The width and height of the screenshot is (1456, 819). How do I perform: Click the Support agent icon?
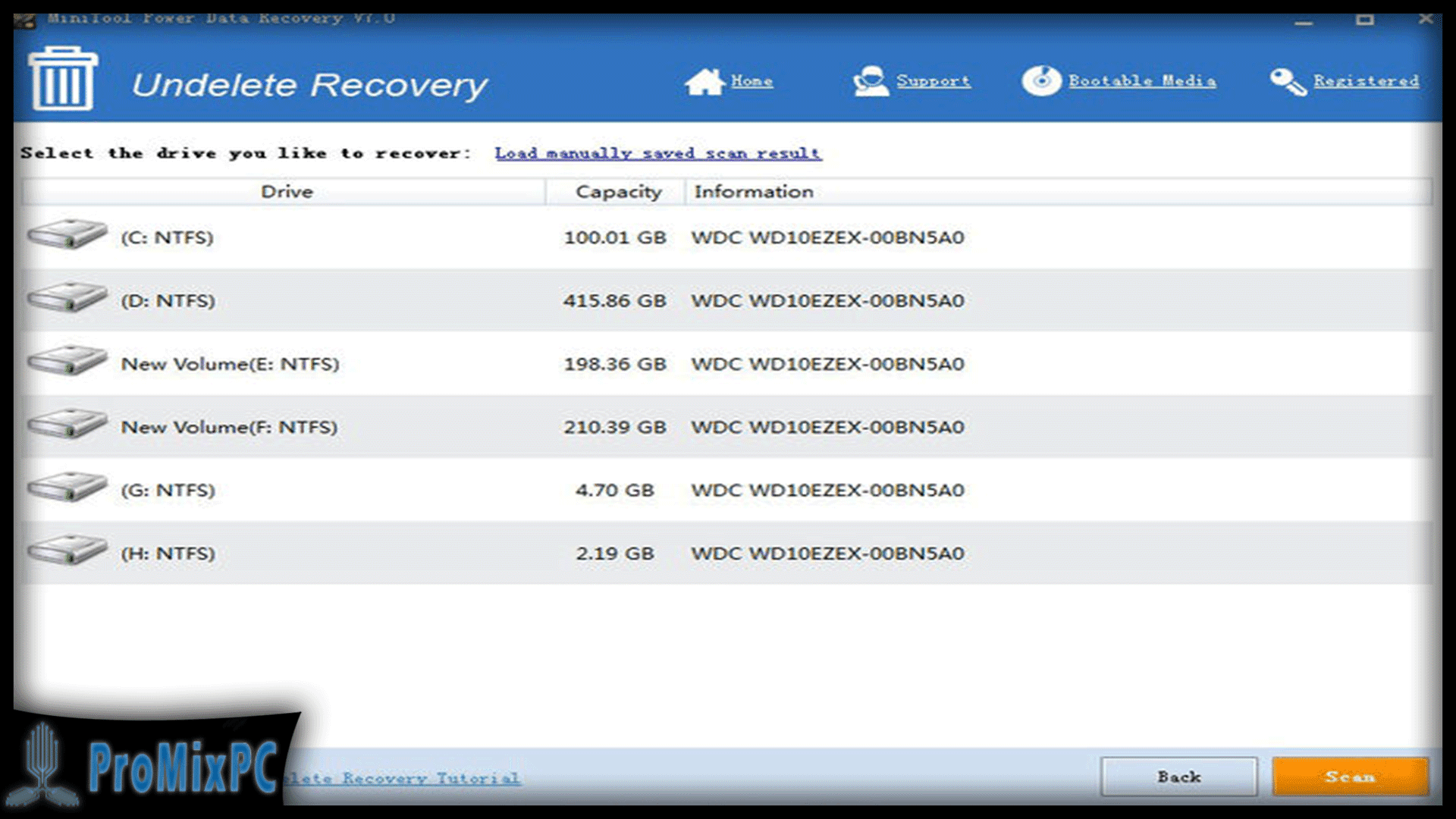[x=870, y=81]
